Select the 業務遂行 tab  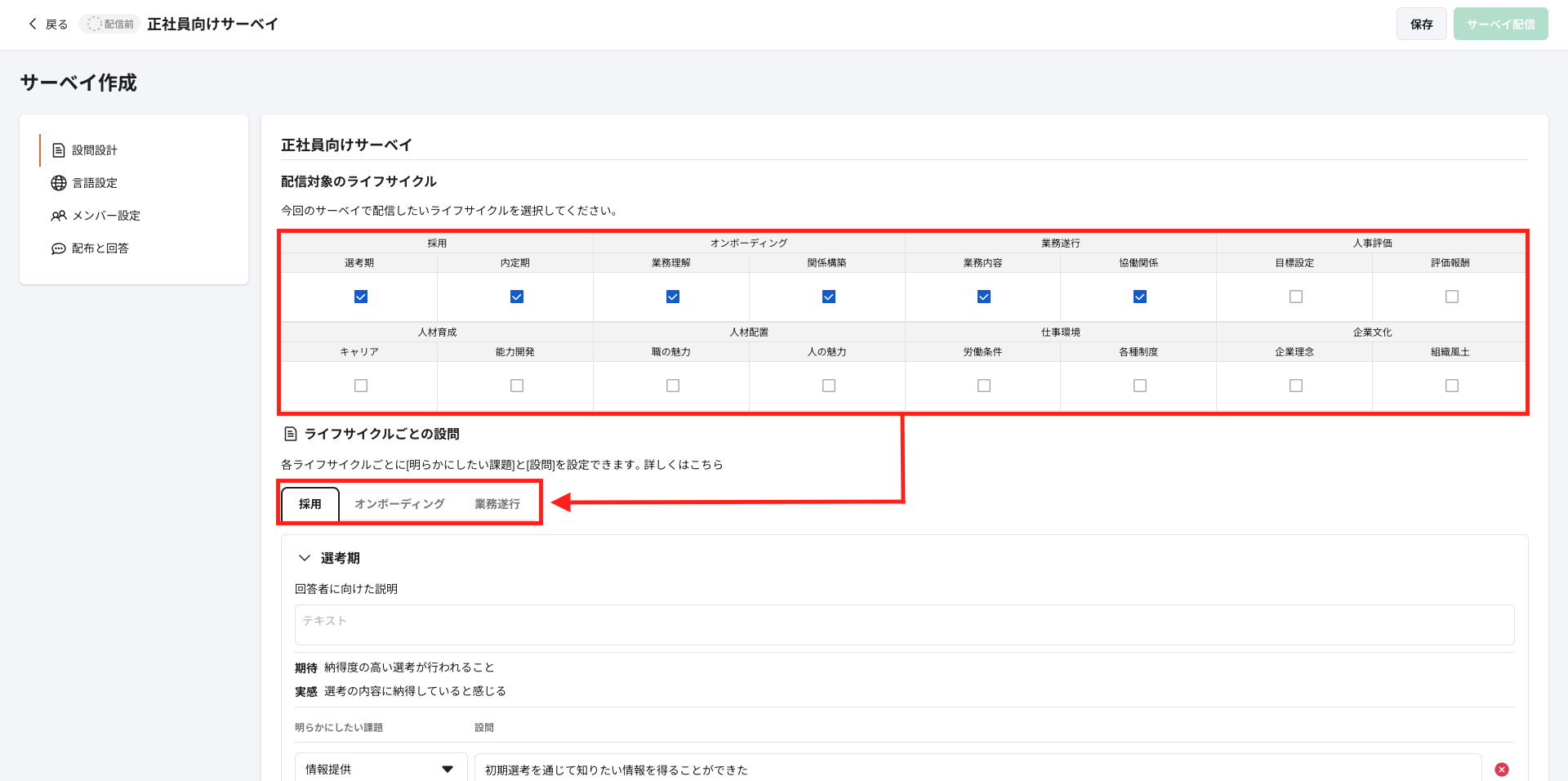coord(497,504)
